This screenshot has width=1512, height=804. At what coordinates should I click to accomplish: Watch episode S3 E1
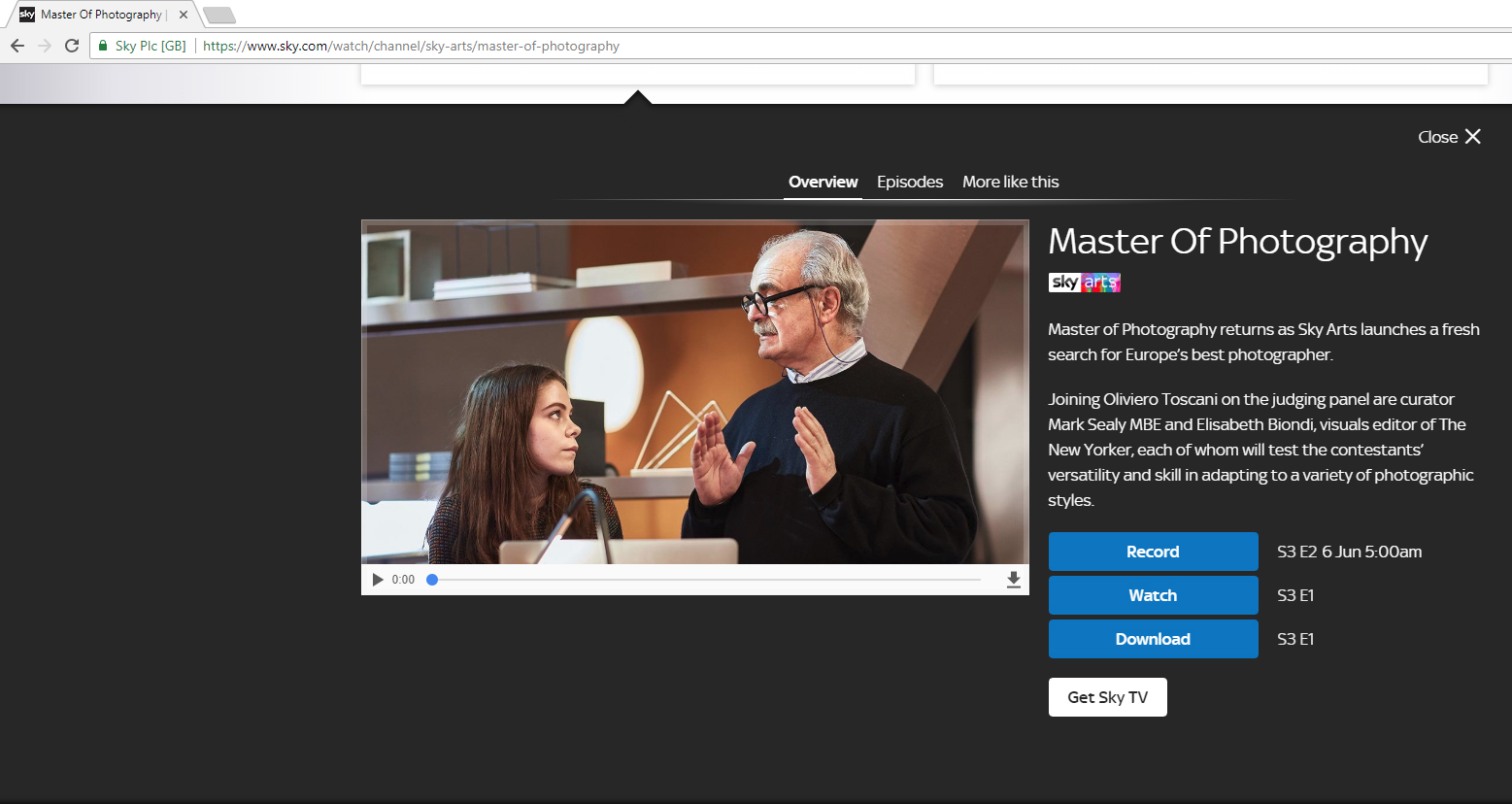pyautogui.click(x=1153, y=595)
